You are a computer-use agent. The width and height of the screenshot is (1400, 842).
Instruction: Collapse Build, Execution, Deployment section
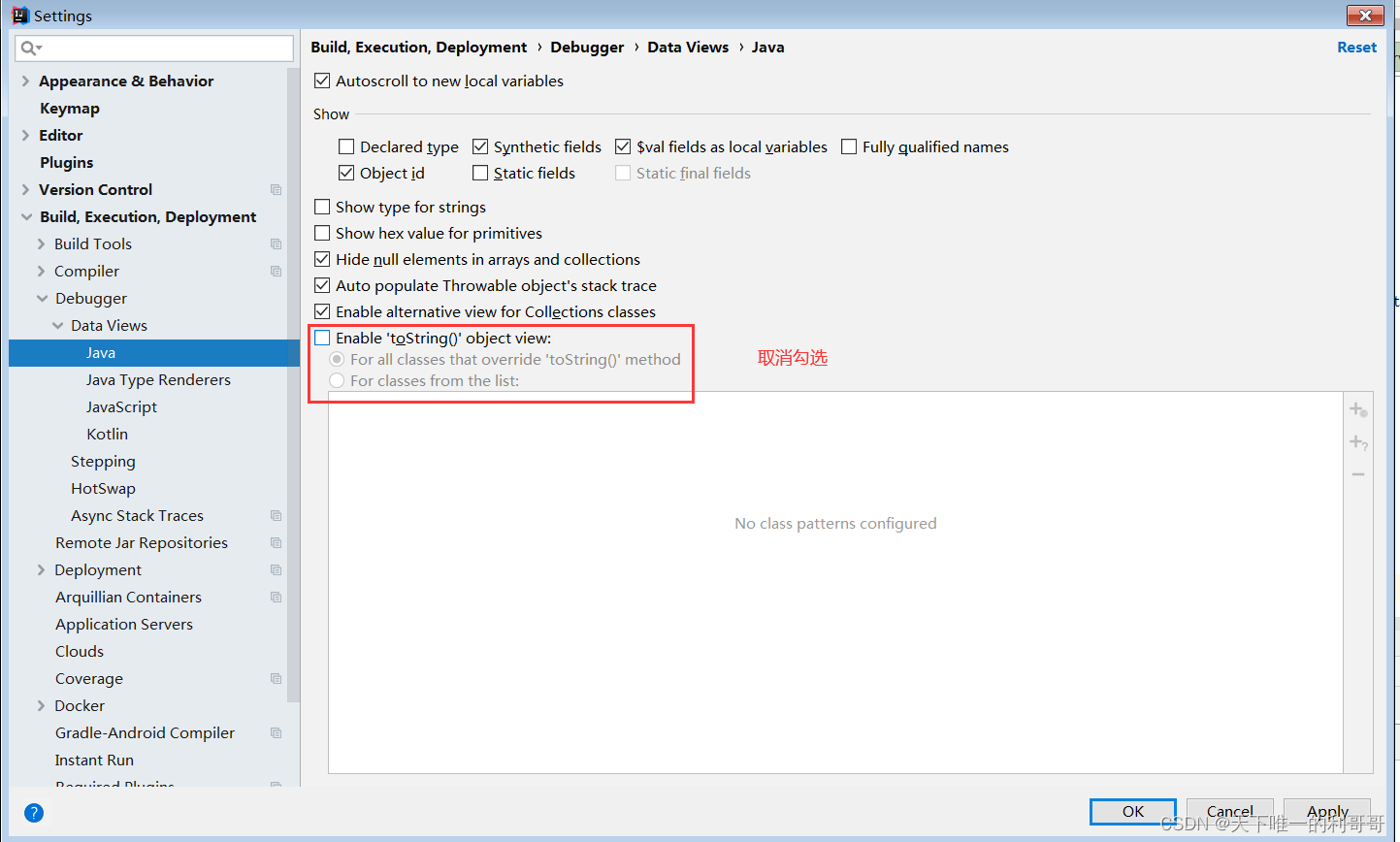26,216
